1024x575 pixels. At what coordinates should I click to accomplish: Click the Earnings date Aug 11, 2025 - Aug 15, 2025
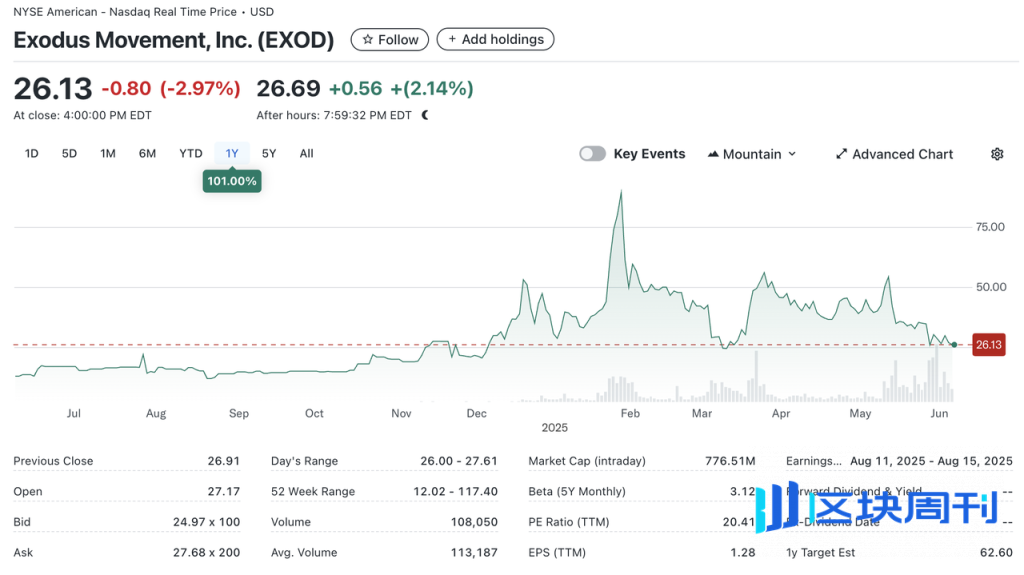click(x=931, y=461)
